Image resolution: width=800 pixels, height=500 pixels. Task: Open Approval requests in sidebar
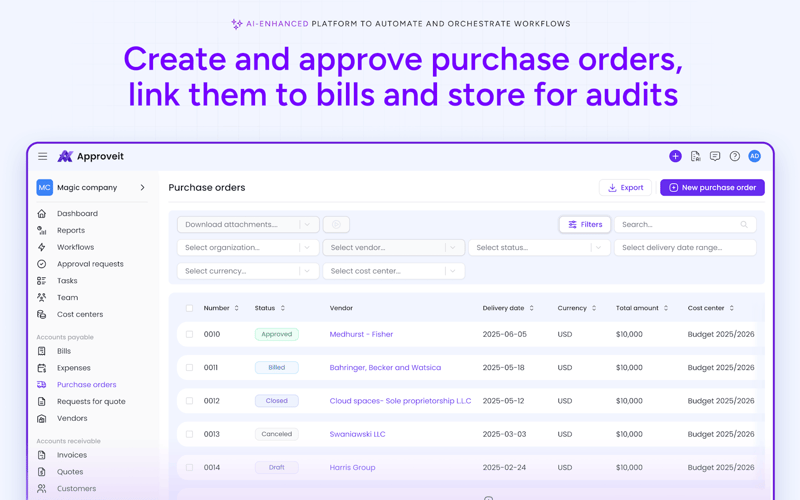90,264
